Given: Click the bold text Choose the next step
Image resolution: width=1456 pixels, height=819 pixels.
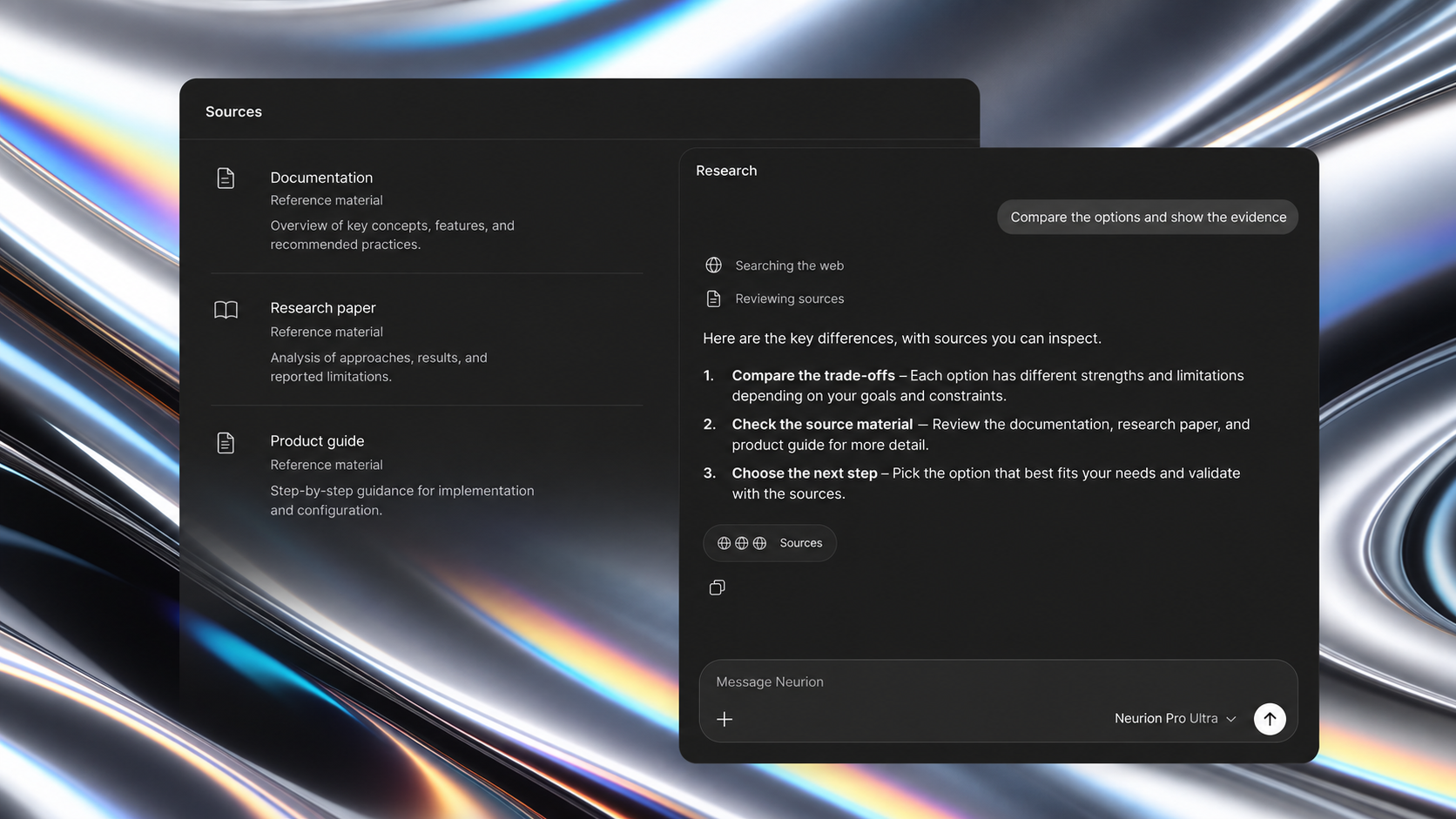Looking at the screenshot, I should 805,473.
